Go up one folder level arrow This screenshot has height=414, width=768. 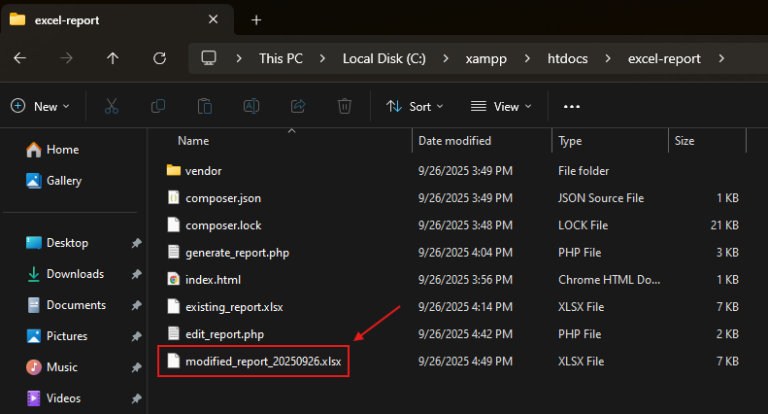pyautogui.click(x=112, y=58)
